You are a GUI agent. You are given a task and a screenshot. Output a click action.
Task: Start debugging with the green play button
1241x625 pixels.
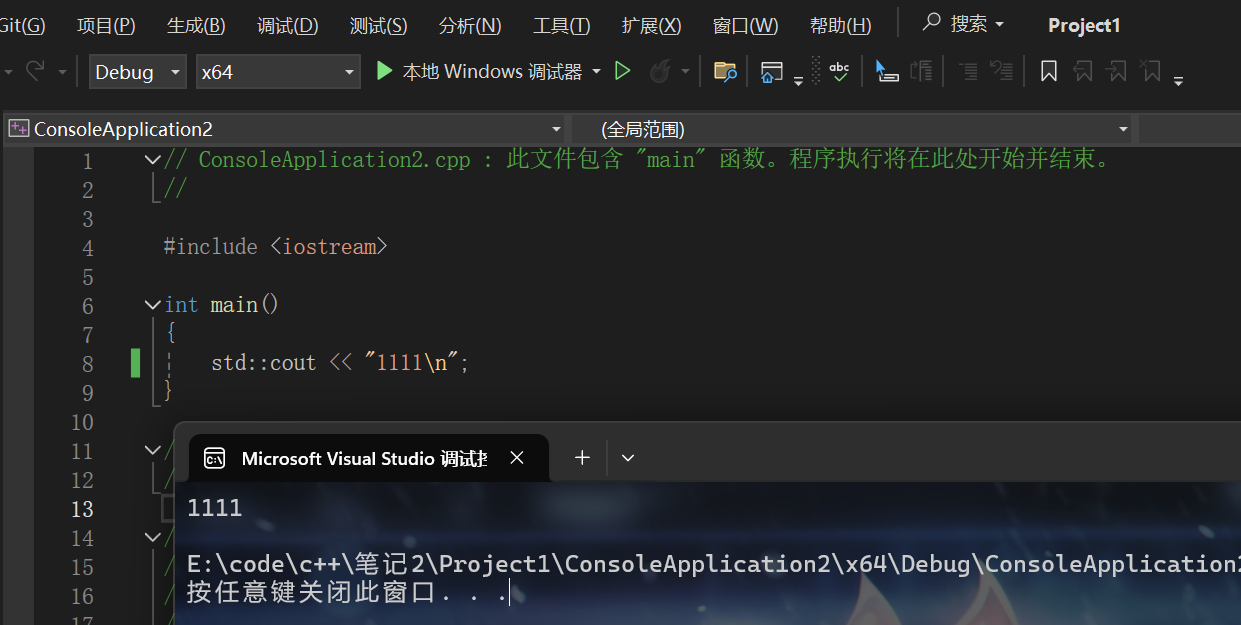[x=384, y=71]
